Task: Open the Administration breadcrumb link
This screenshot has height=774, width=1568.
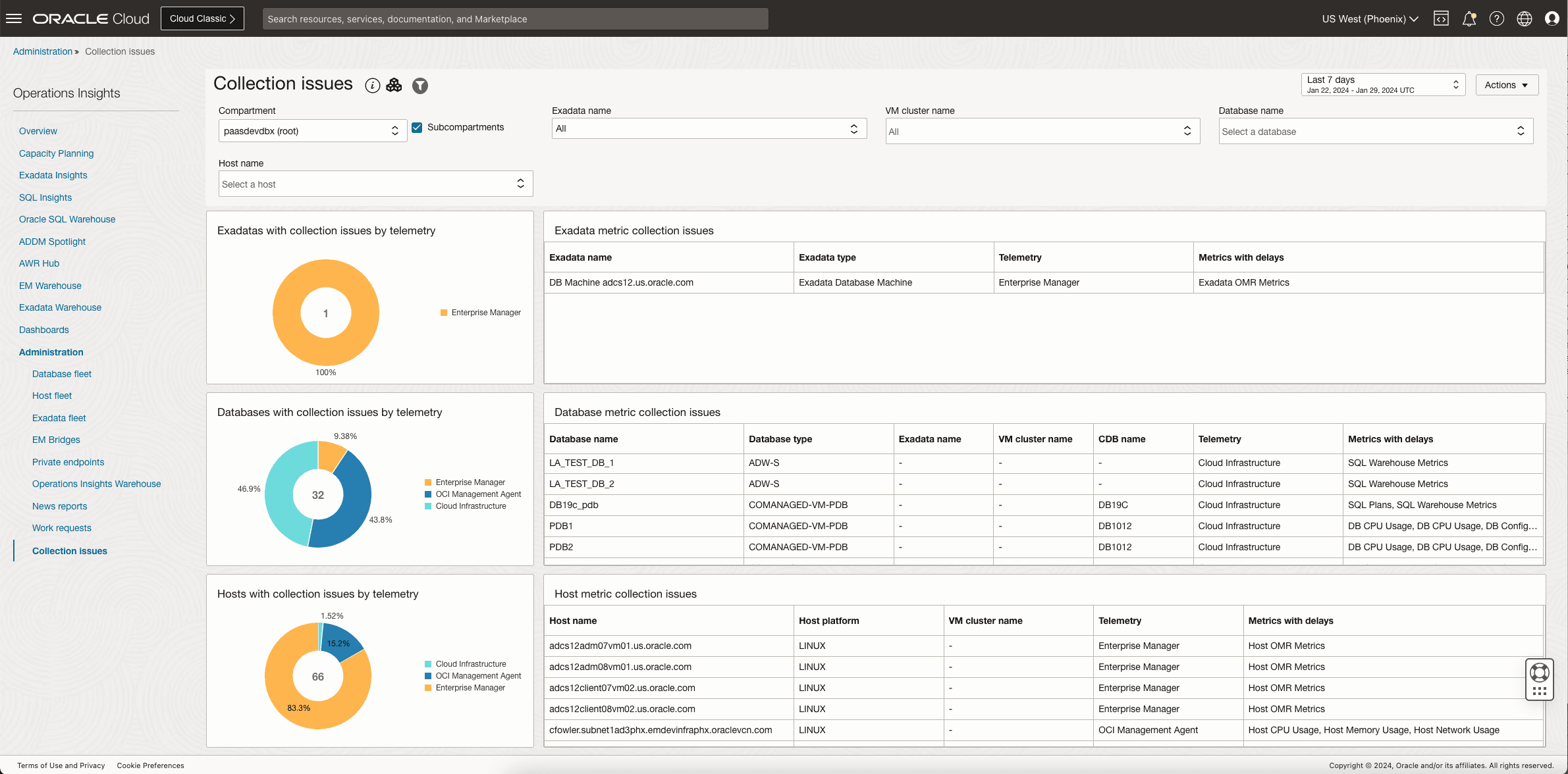Action: coord(43,51)
